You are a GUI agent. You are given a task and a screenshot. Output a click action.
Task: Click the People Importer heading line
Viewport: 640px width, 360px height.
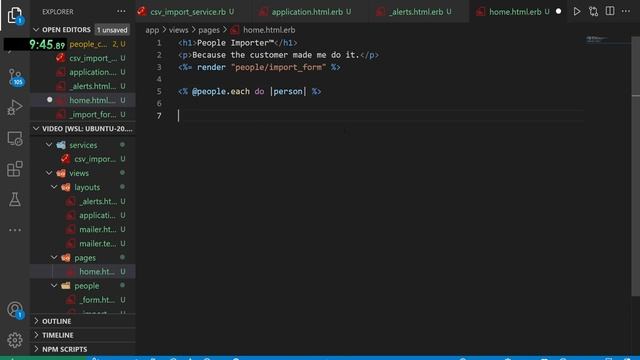238,43
